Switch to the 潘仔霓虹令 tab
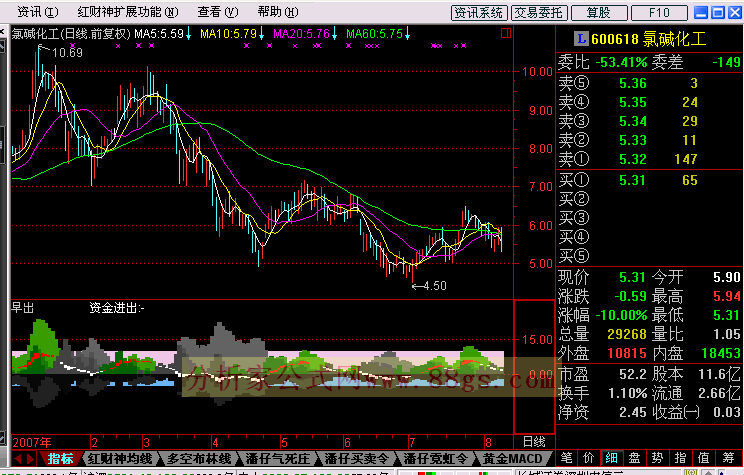Image resolution: width=744 pixels, height=475 pixels. (435, 459)
